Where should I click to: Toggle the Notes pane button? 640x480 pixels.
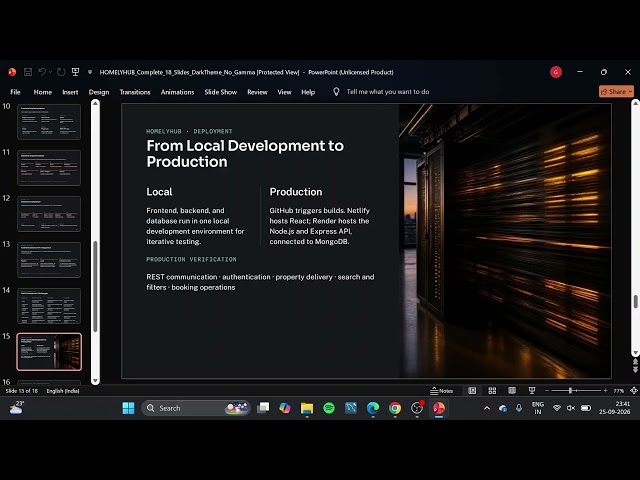pos(441,391)
